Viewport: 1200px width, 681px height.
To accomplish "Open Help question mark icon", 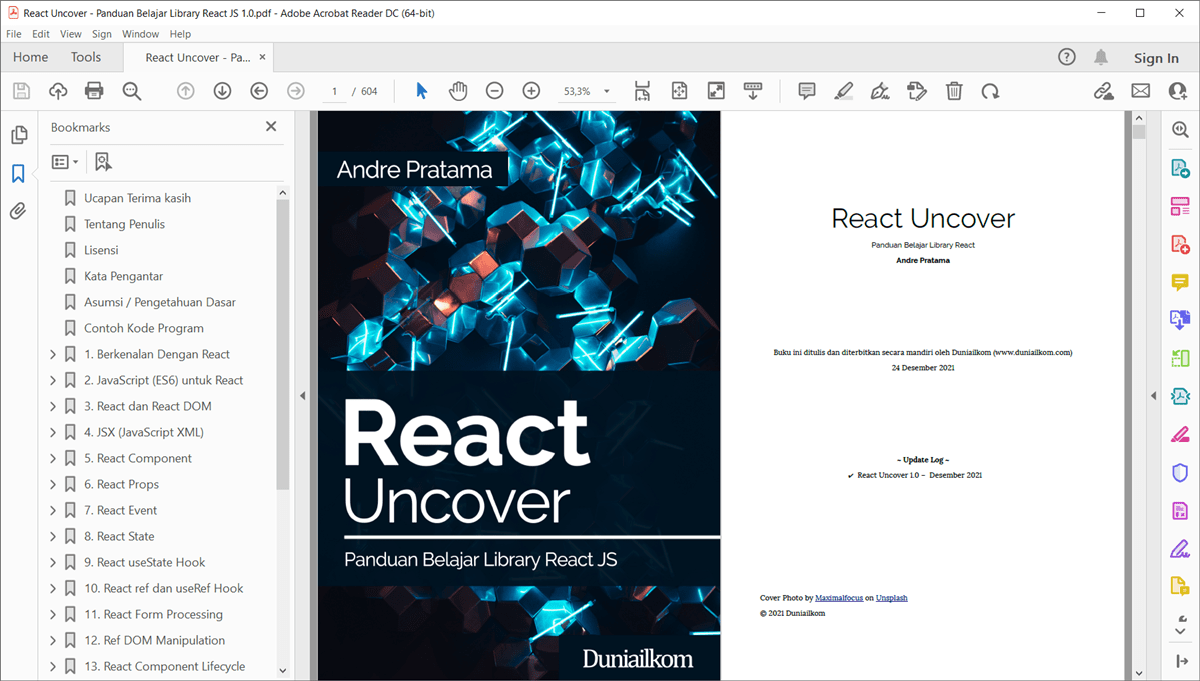I will 1067,57.
